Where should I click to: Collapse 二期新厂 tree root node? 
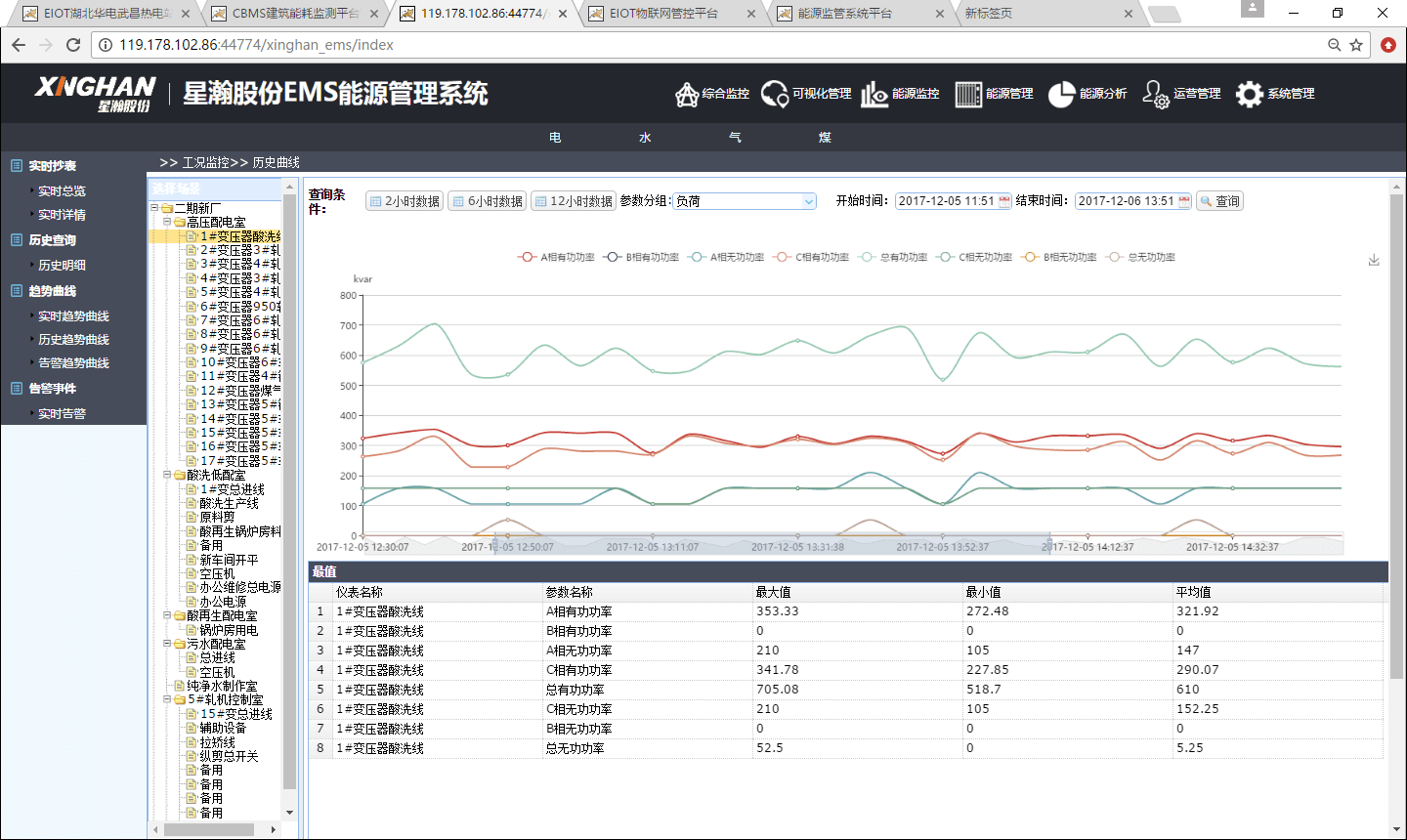(x=154, y=208)
